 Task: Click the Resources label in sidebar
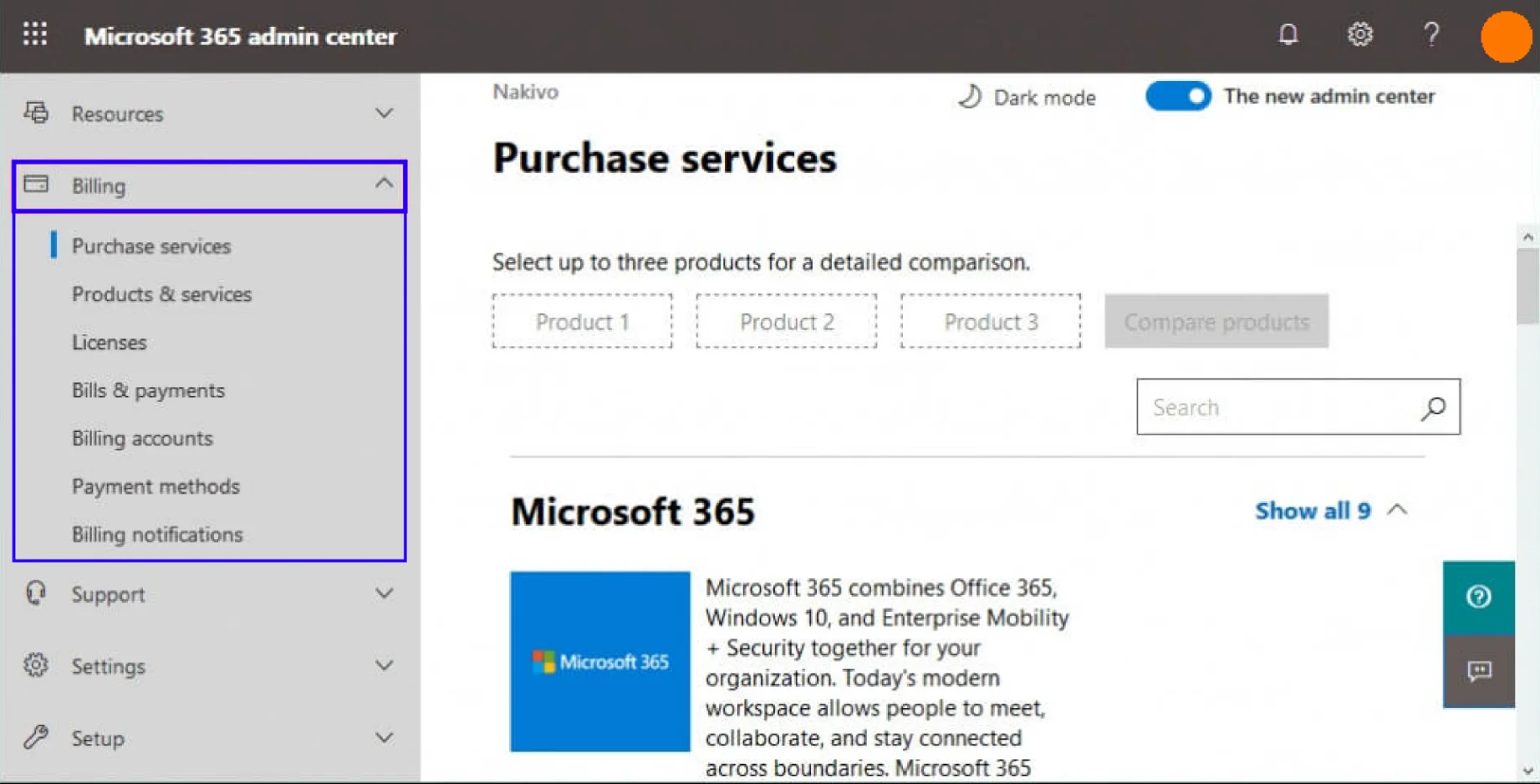[117, 114]
